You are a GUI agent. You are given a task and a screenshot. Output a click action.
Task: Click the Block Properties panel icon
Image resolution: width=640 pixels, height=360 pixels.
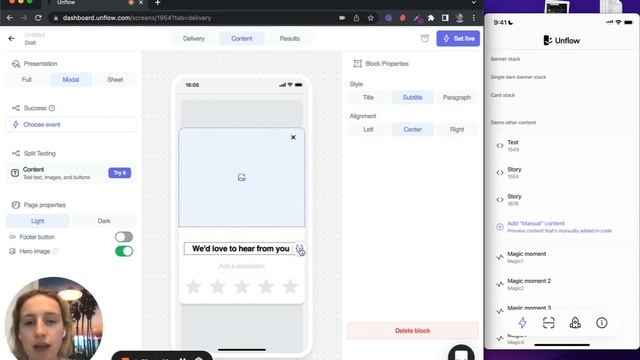358,64
